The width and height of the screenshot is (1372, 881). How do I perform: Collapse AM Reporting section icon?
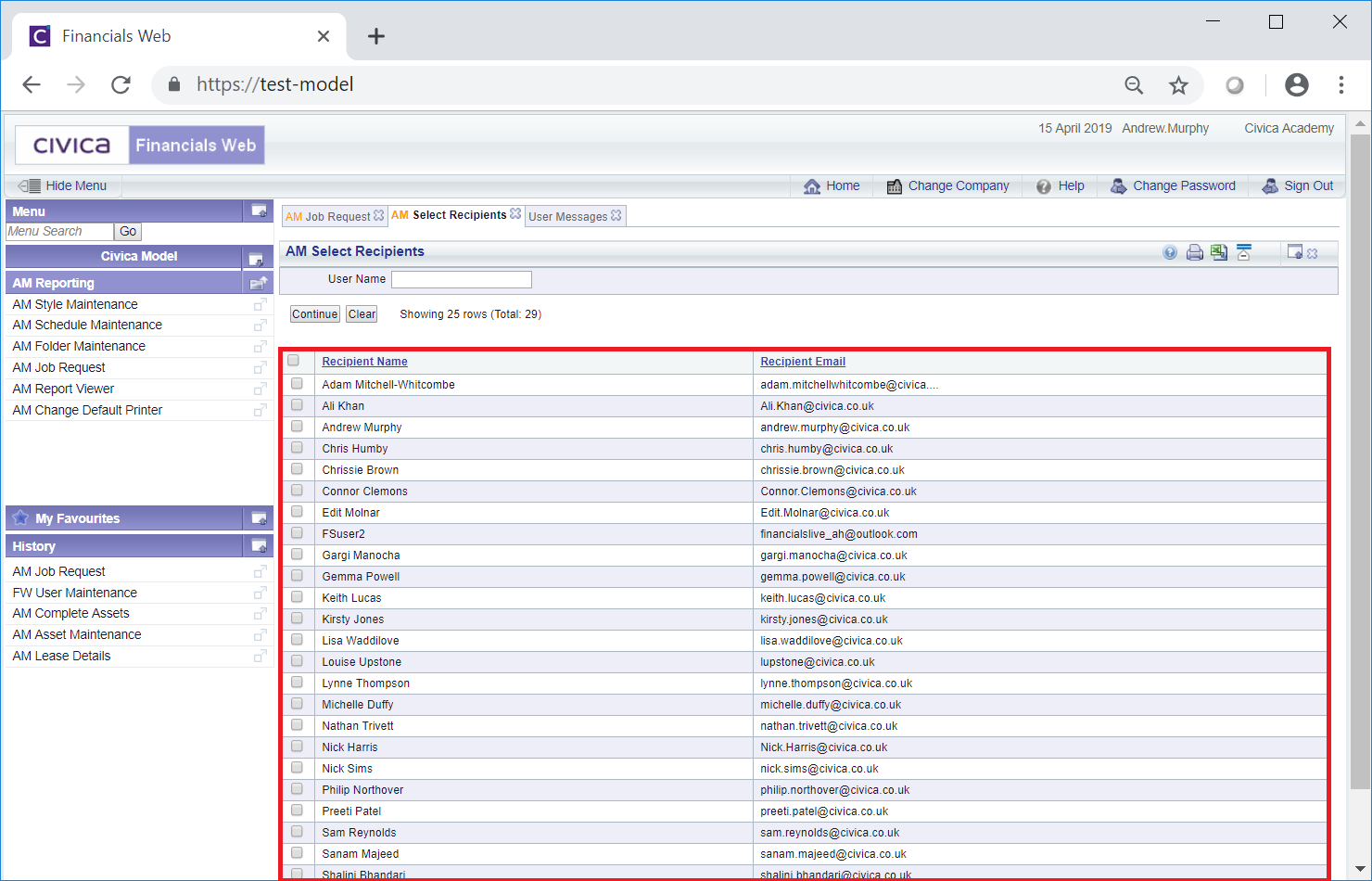259,283
